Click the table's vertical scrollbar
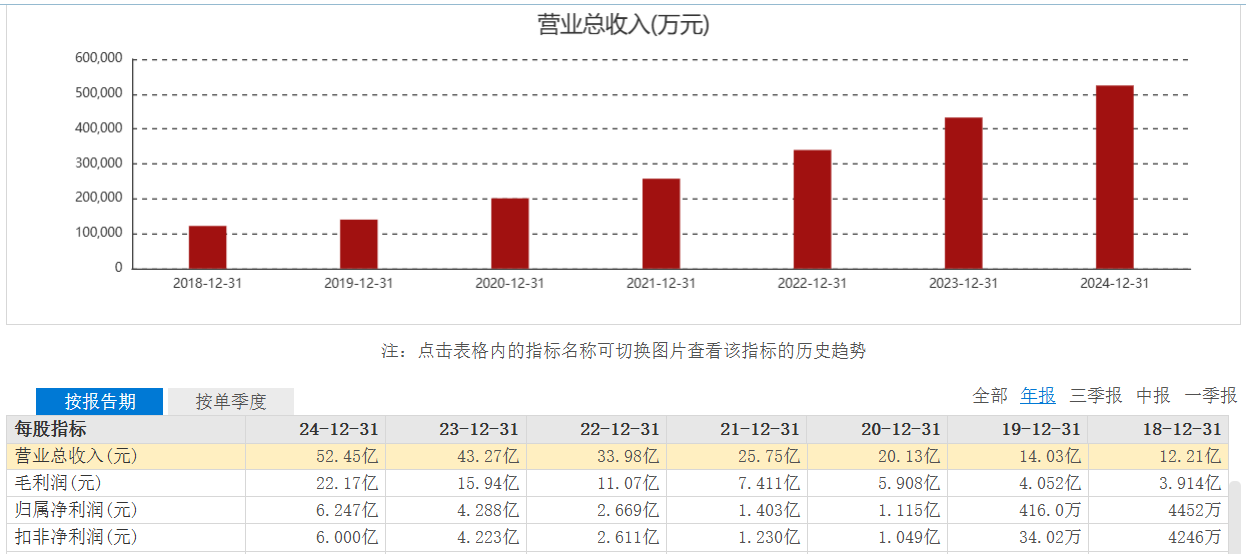Screen dimensions: 1246x554 click(1237, 515)
